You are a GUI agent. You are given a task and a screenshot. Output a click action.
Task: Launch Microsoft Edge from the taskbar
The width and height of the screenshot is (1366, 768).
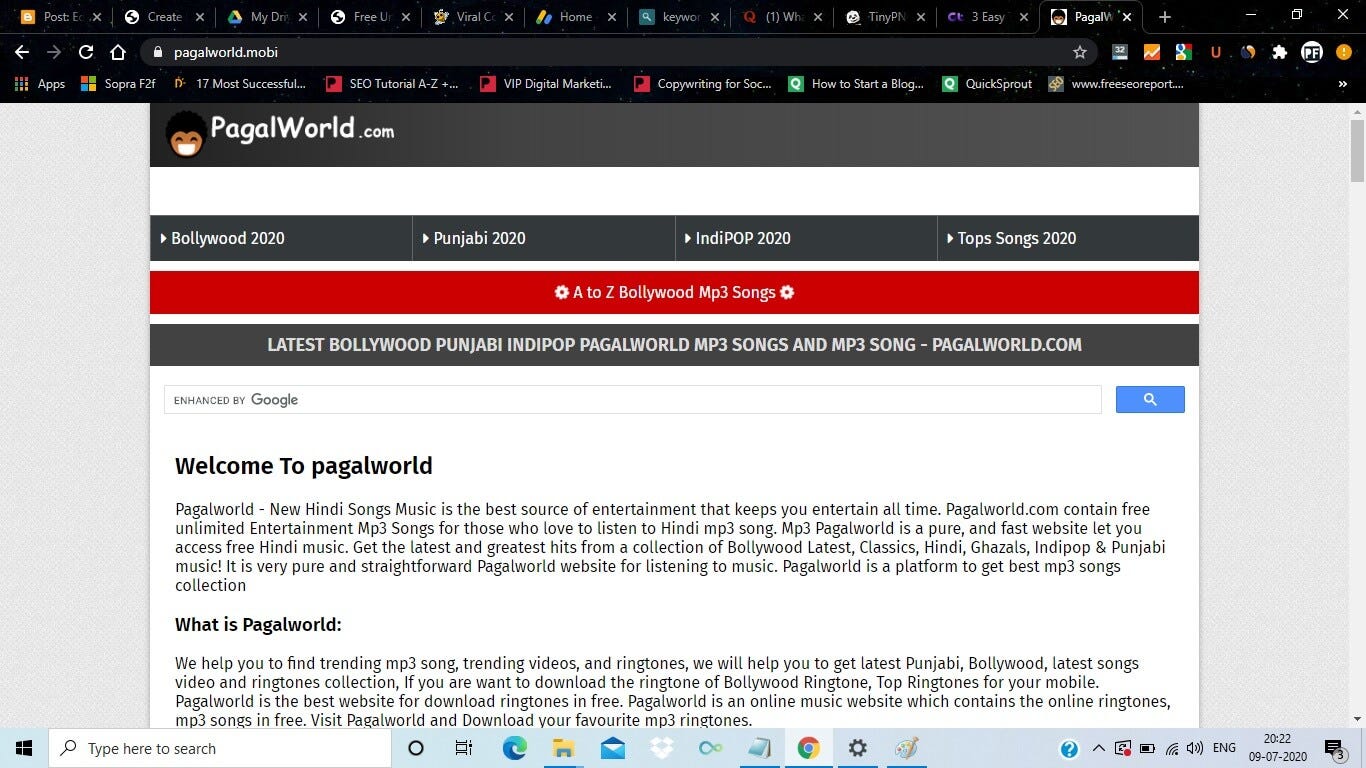(514, 748)
